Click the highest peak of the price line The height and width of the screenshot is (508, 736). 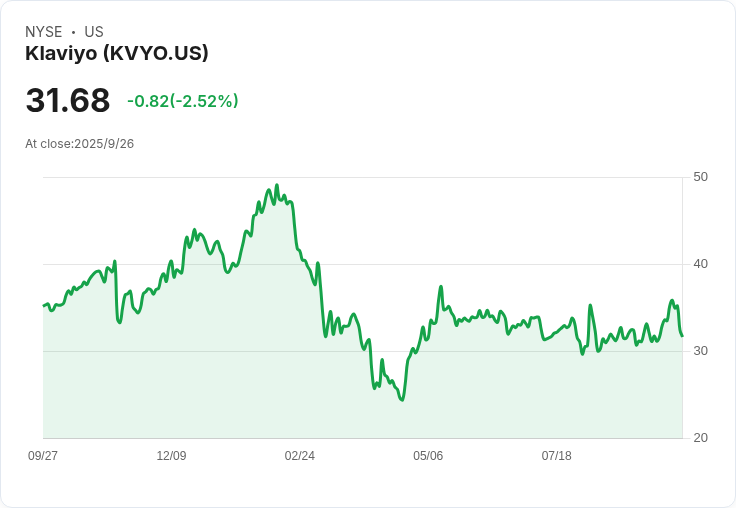pos(276,186)
